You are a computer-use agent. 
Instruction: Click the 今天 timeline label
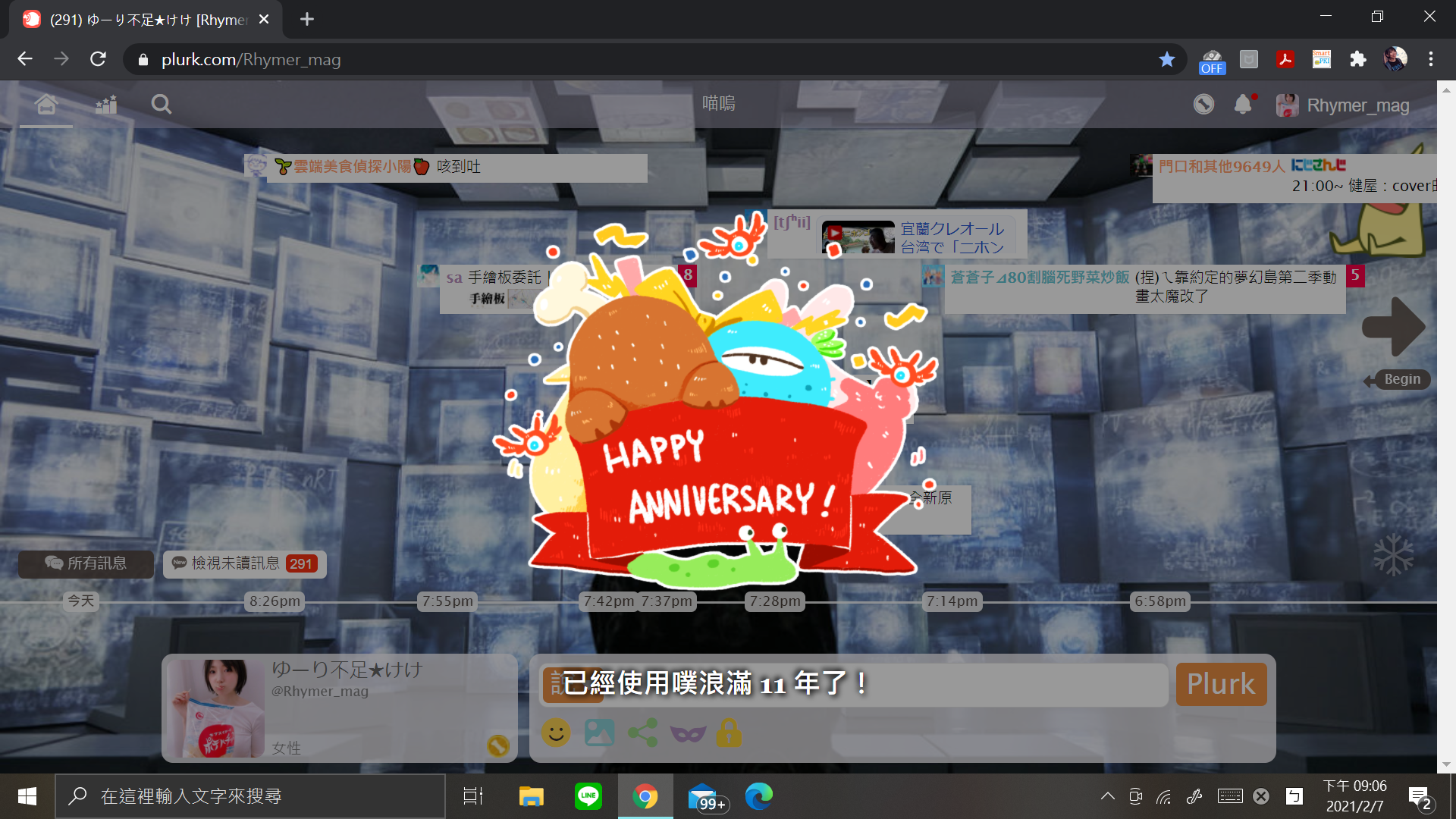point(81,601)
